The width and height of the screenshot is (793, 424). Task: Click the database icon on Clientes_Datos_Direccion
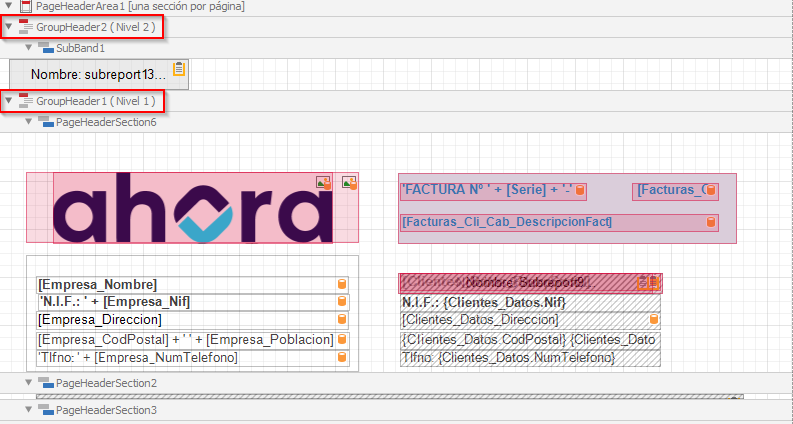(654, 319)
